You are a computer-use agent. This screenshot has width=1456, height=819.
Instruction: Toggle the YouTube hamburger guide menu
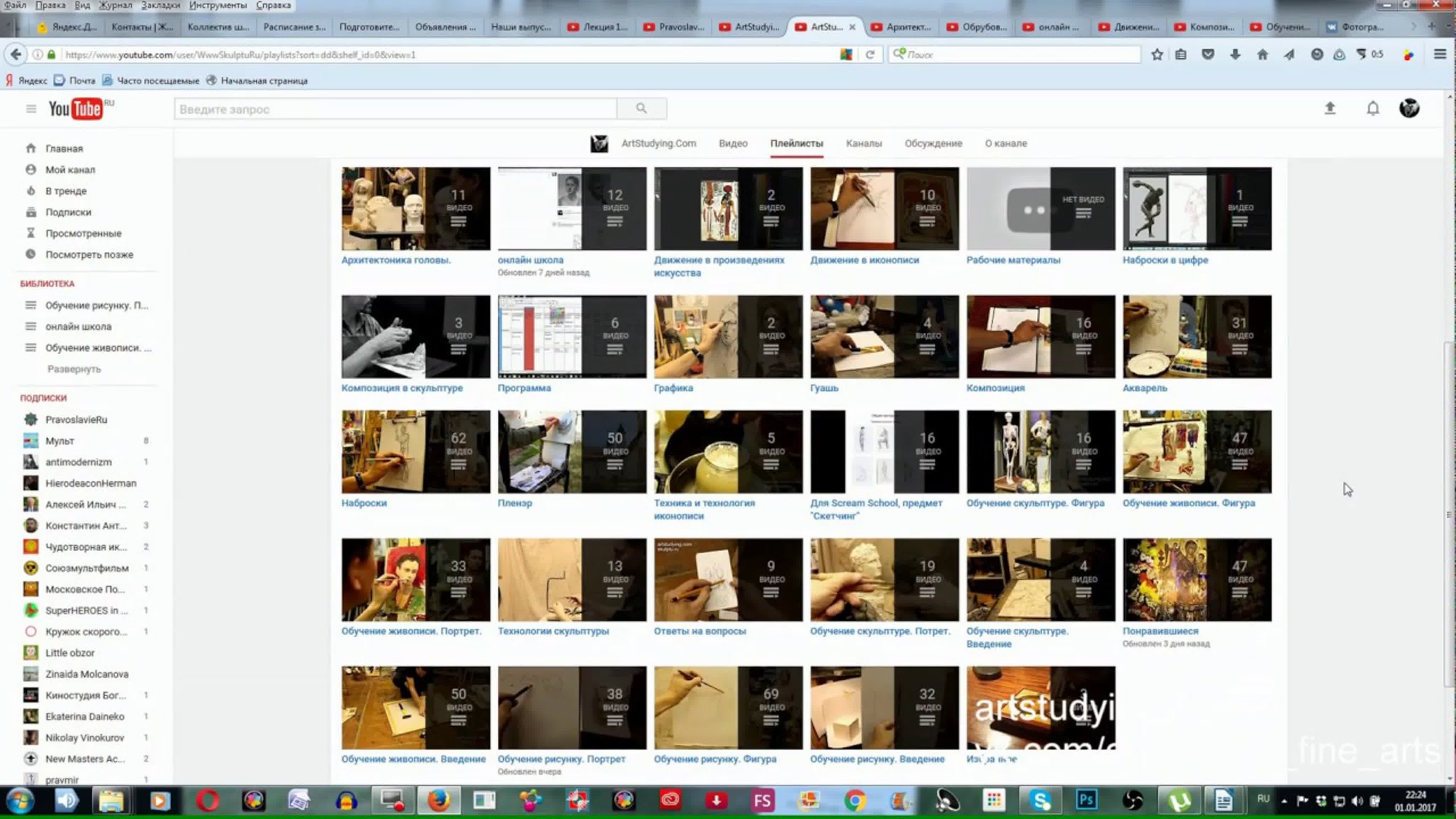tap(31, 108)
